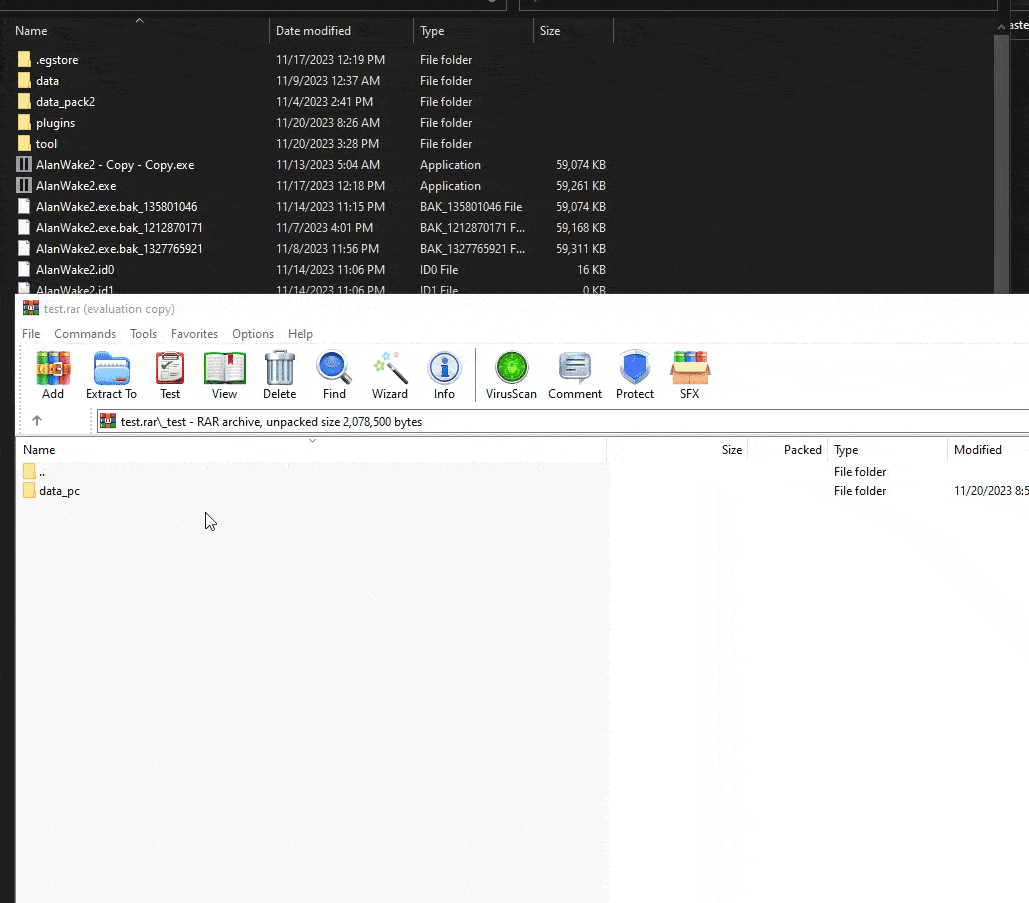Launch the Wizard wand icon

click(390, 375)
